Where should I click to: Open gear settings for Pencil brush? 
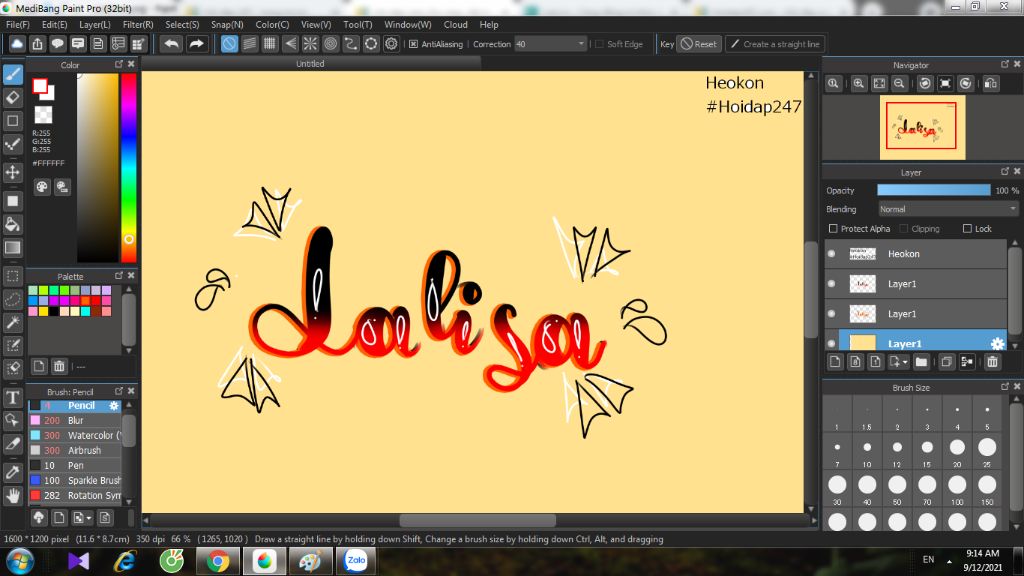pos(114,406)
